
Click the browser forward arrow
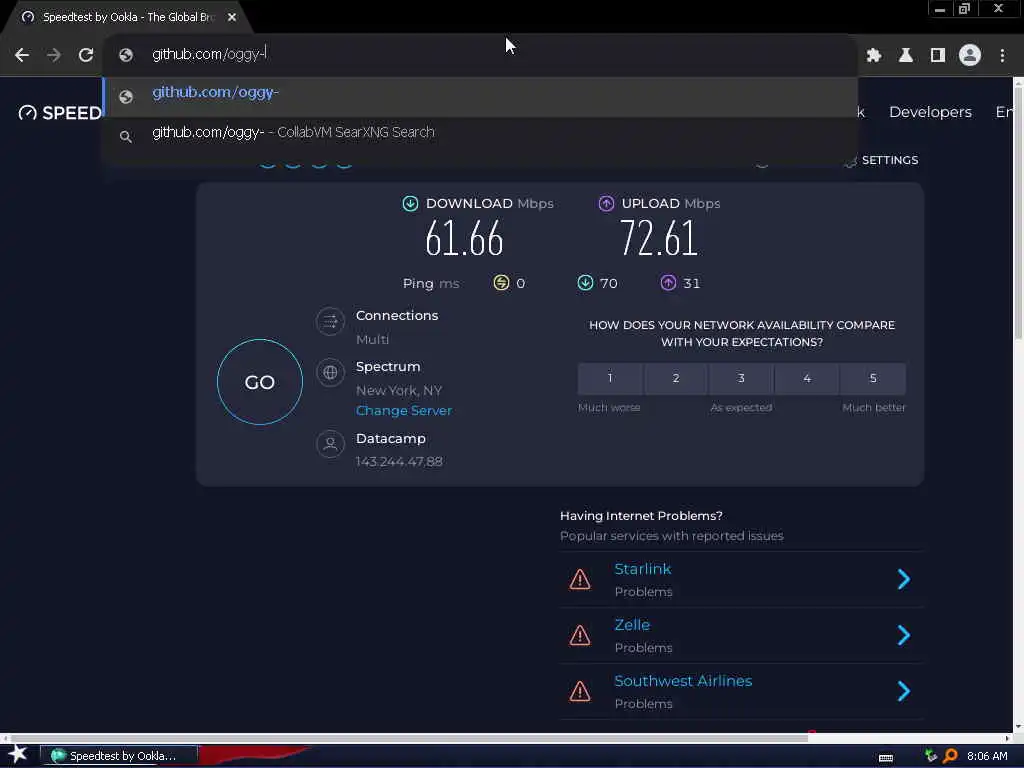click(54, 55)
